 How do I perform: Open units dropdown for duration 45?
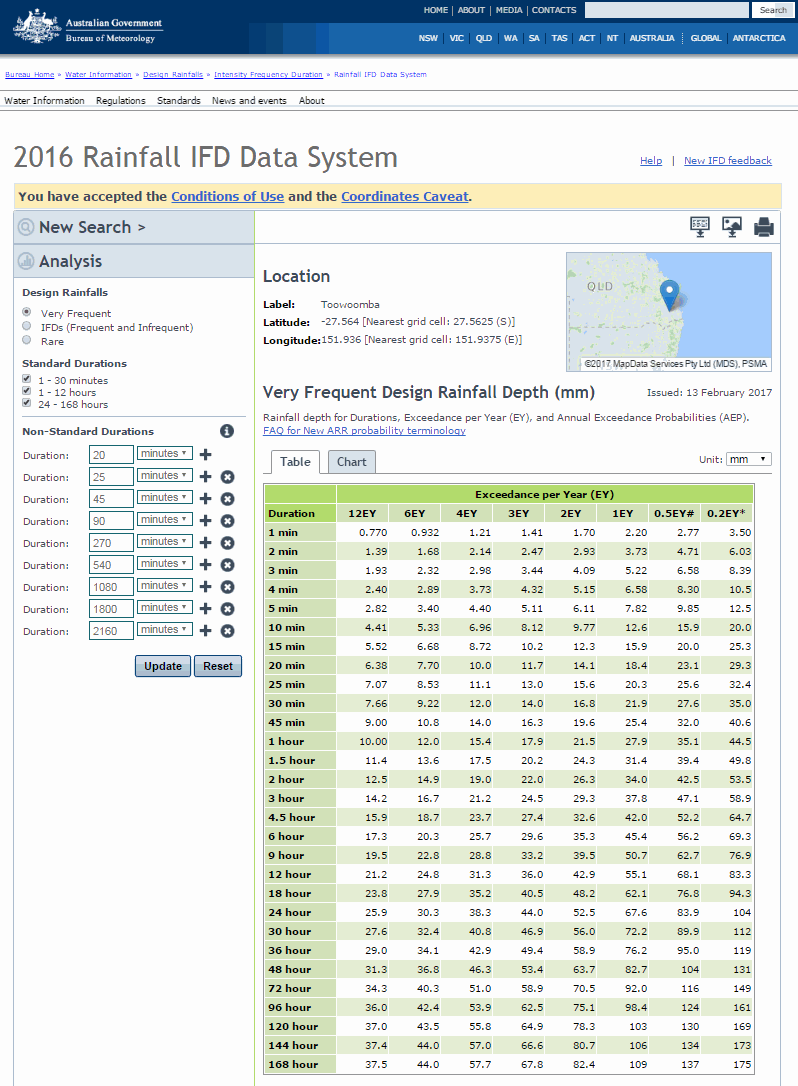(x=164, y=498)
